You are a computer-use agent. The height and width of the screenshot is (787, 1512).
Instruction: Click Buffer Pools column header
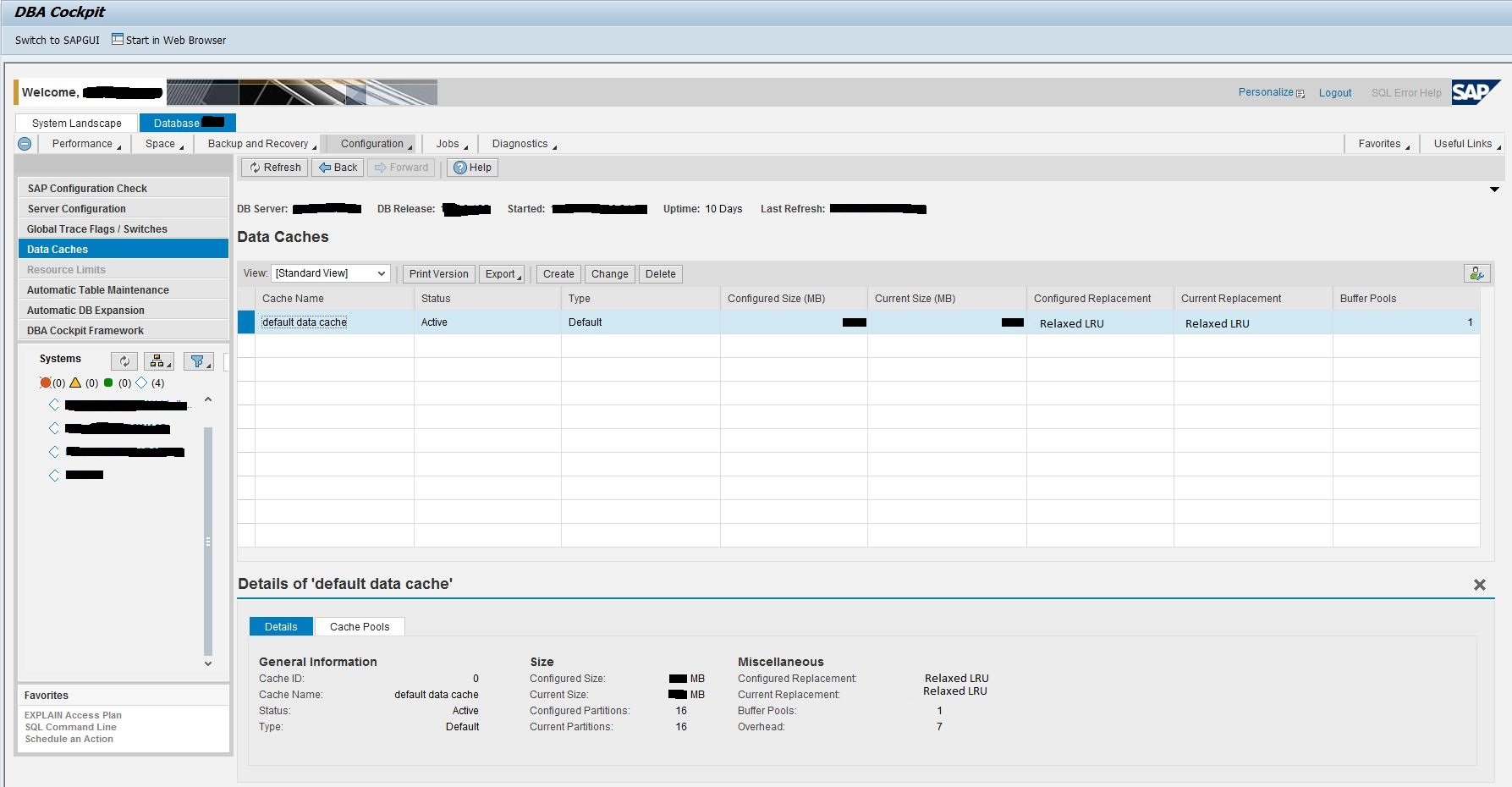(1406, 299)
